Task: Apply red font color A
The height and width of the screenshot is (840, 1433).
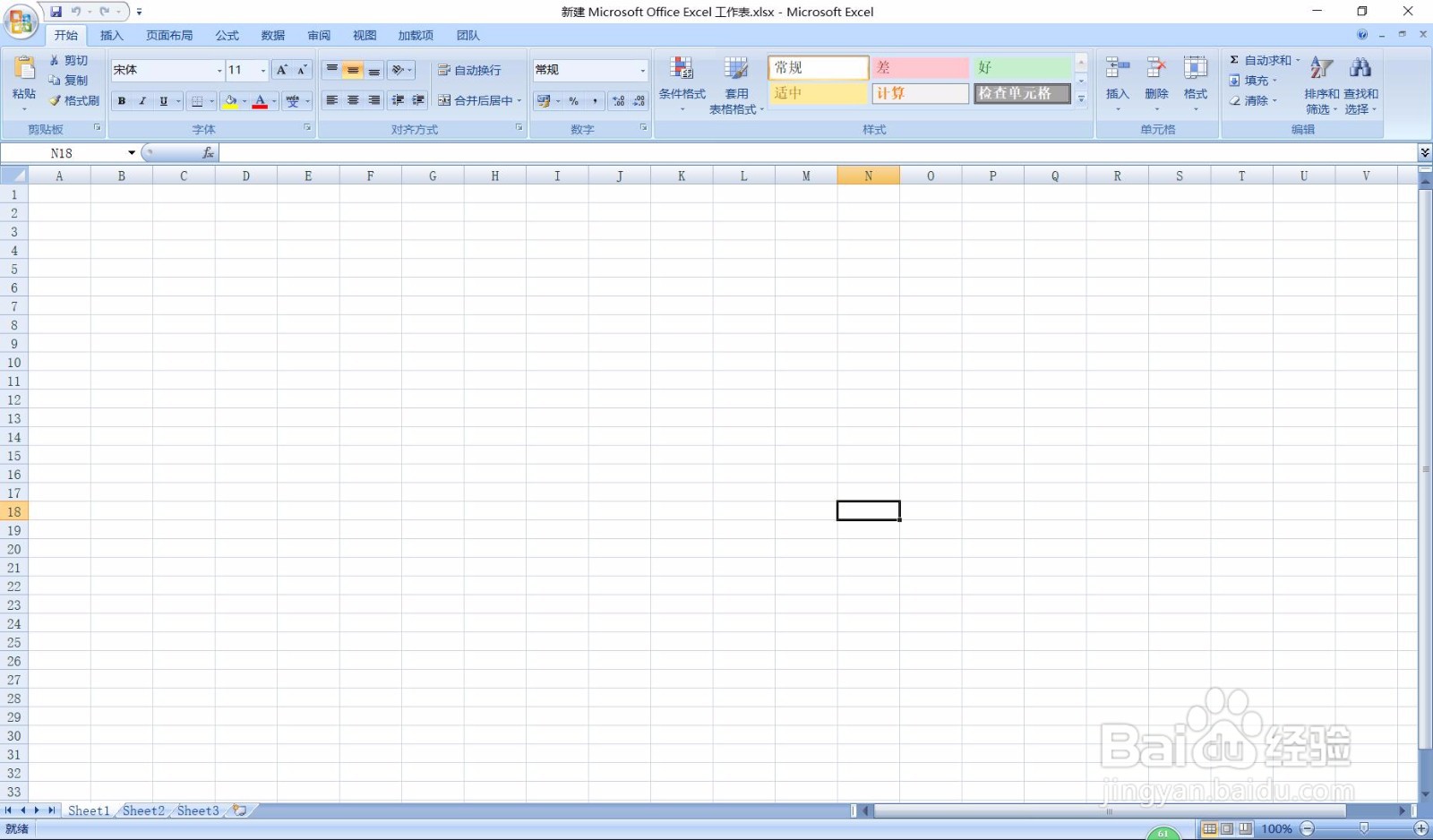Action: 260,101
